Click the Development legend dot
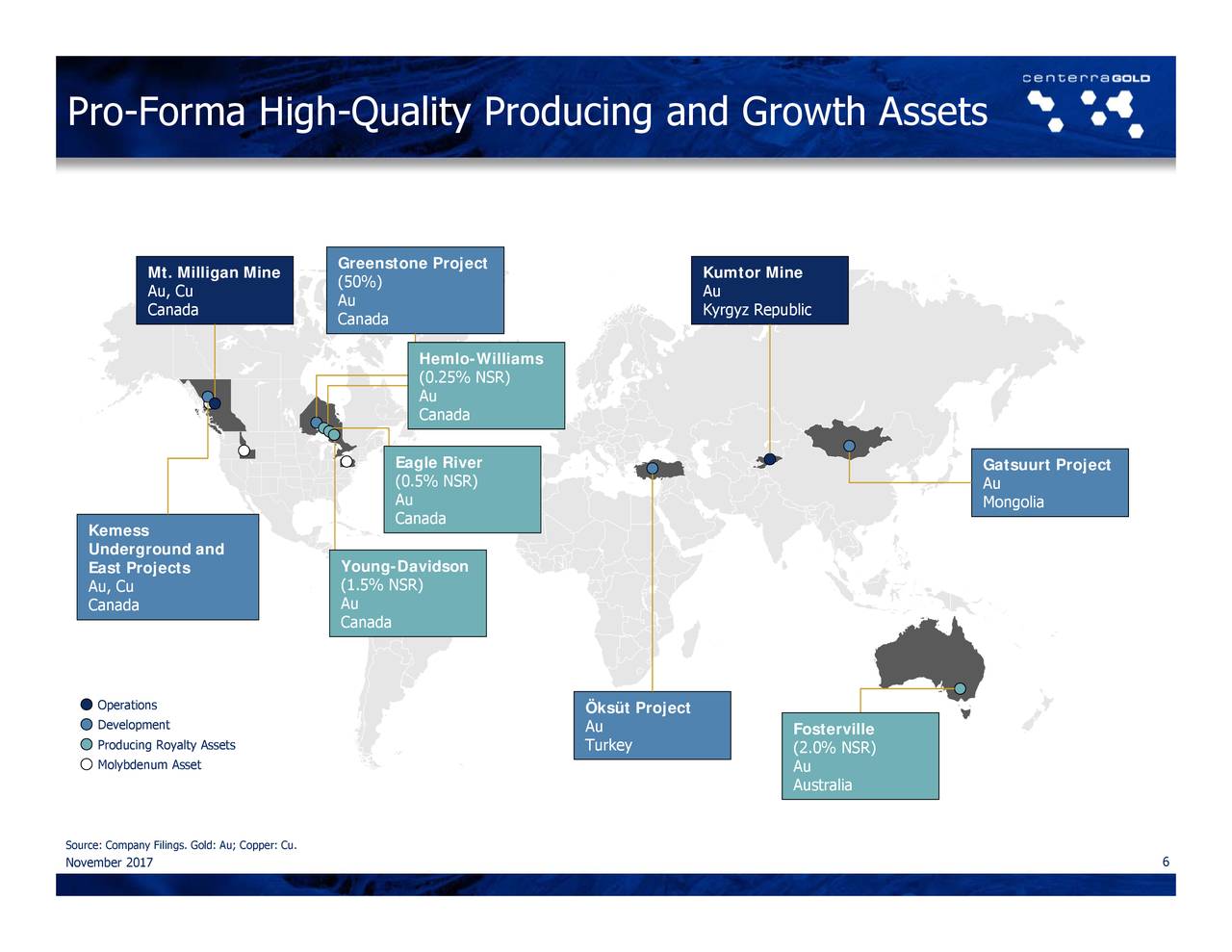1232x952 pixels. coord(87,725)
